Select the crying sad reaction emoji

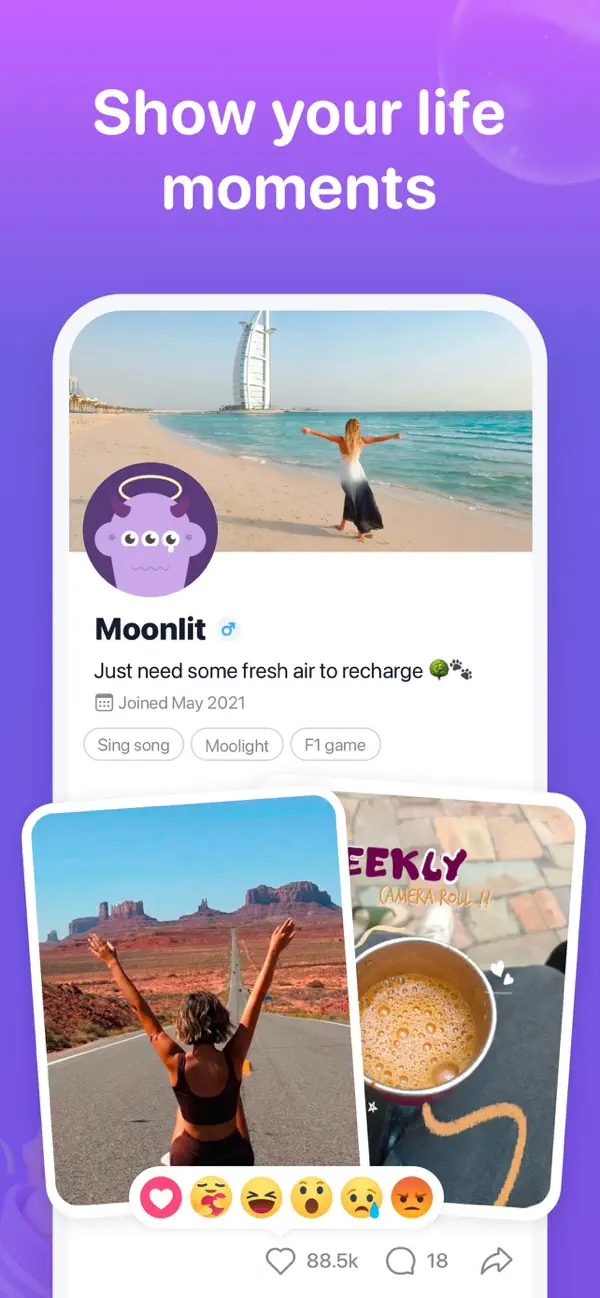point(361,1197)
